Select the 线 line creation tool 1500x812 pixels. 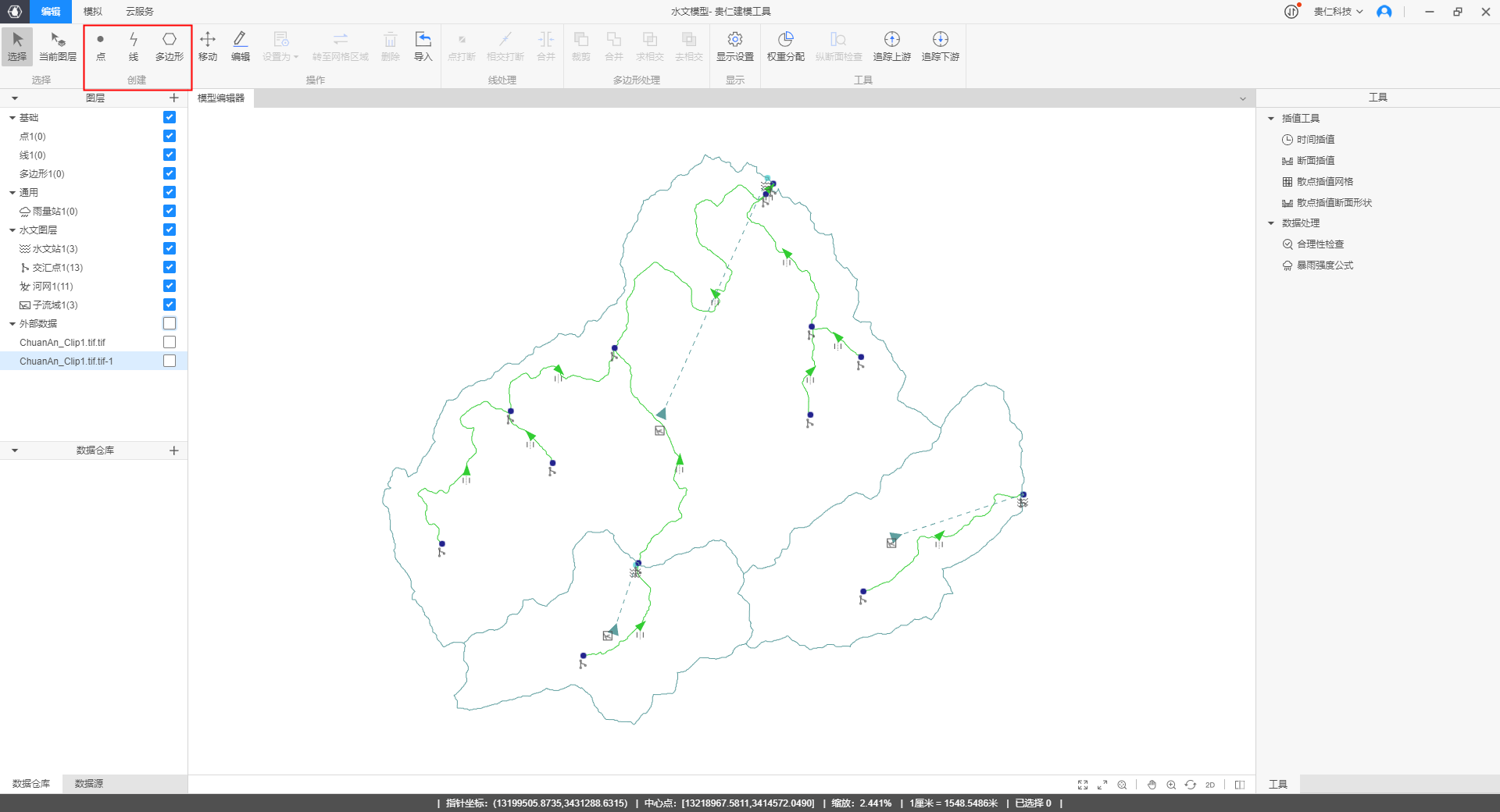click(134, 46)
